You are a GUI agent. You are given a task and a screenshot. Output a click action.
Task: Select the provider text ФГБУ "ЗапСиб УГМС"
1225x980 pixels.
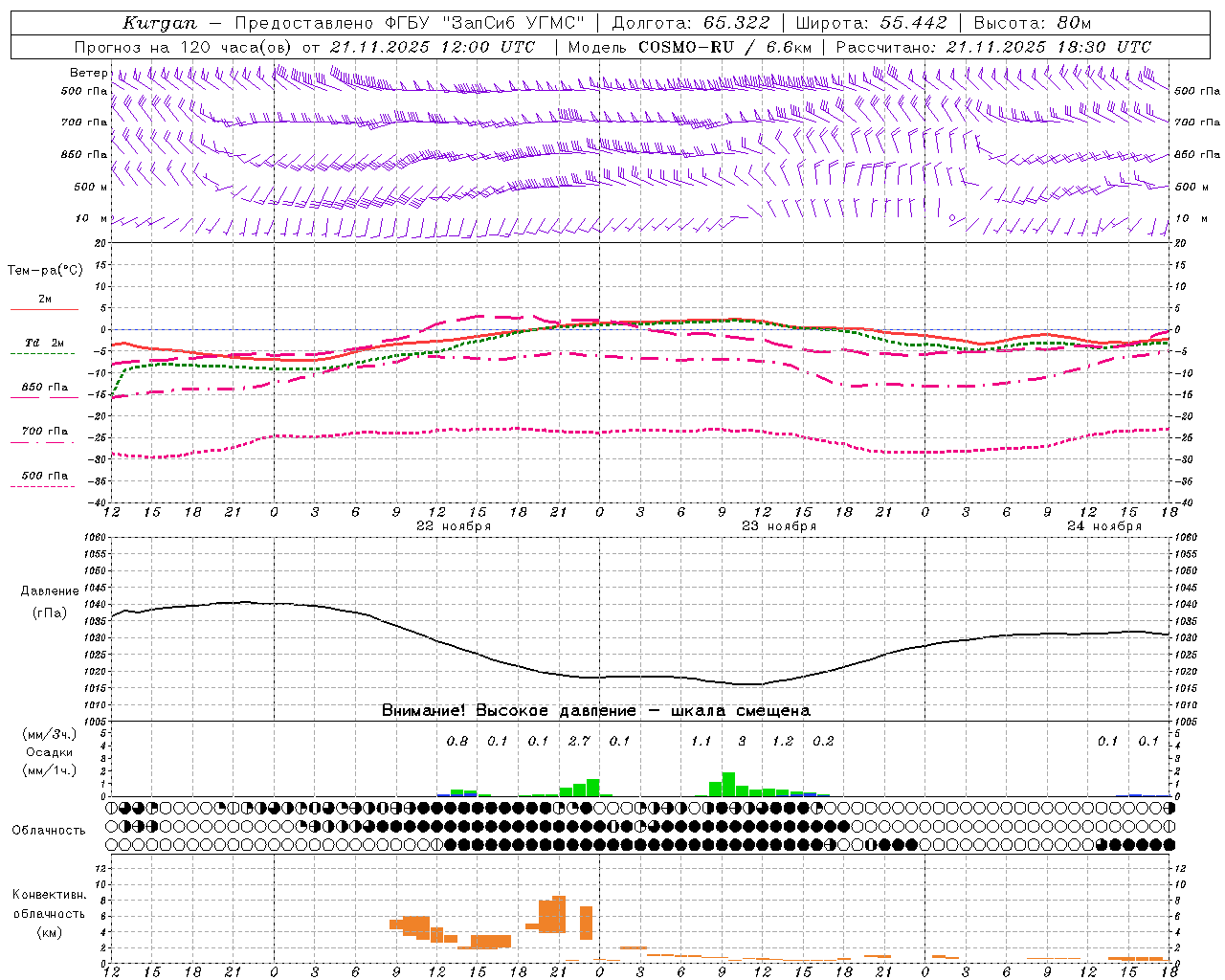click(x=486, y=23)
